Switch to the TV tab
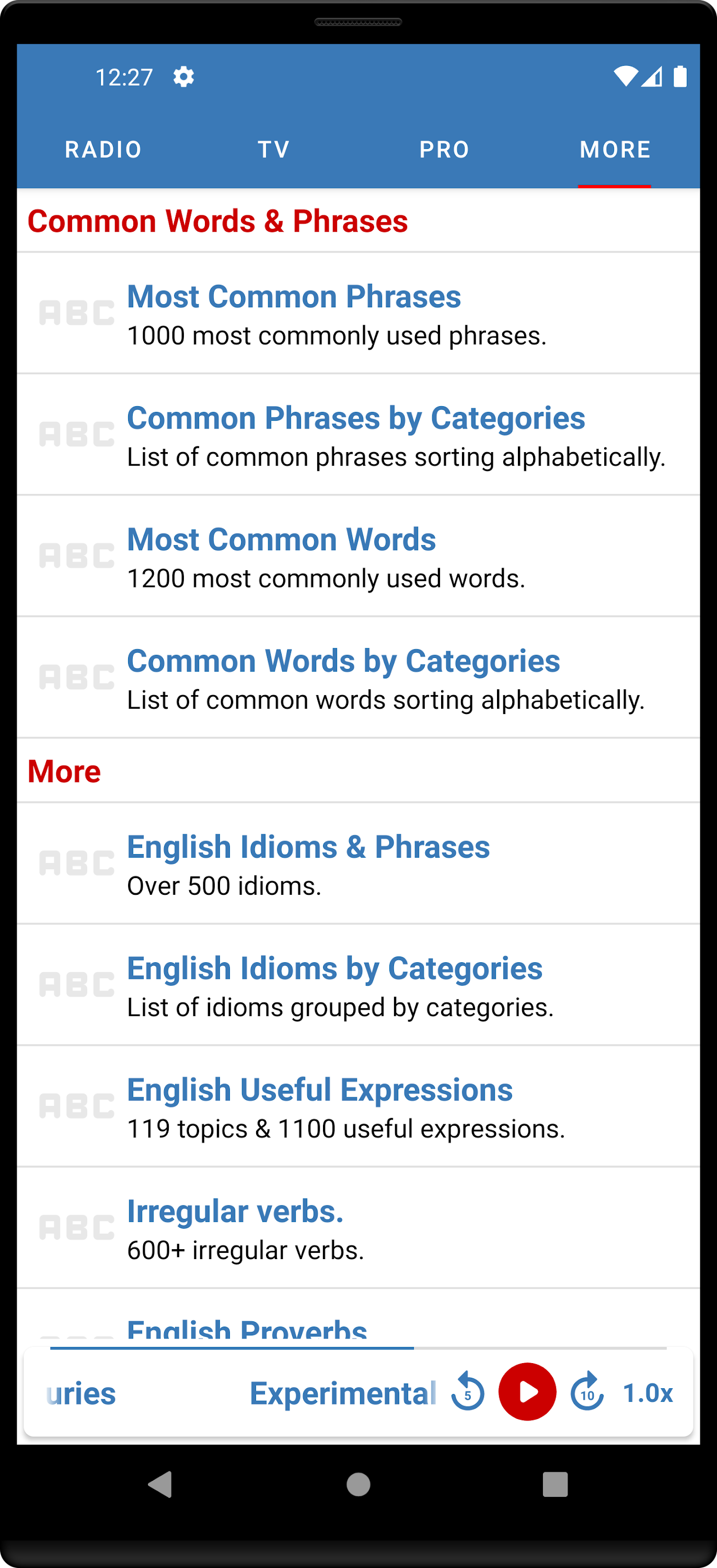717x1568 pixels. (273, 148)
